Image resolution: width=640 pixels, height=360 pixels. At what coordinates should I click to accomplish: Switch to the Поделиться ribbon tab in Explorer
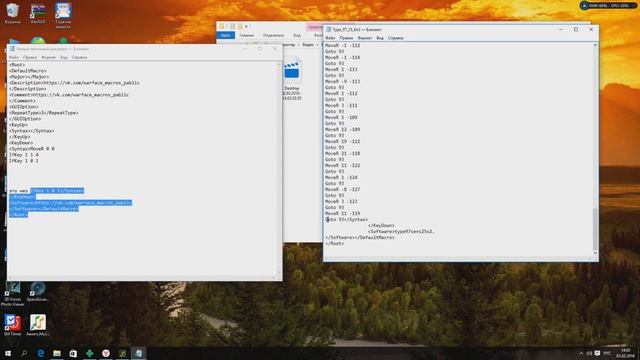coord(273,36)
